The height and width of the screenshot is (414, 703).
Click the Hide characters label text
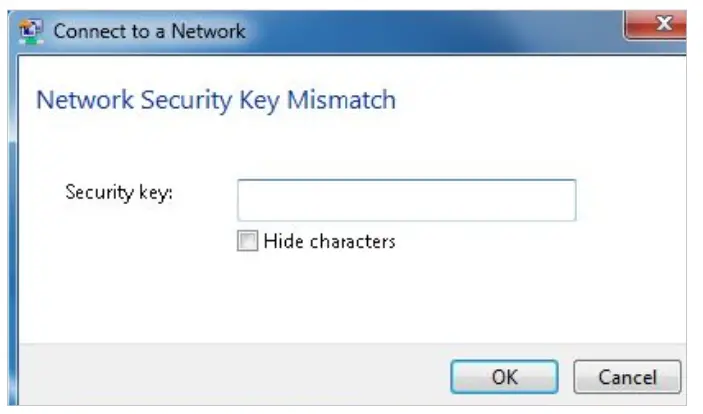tap(329, 242)
